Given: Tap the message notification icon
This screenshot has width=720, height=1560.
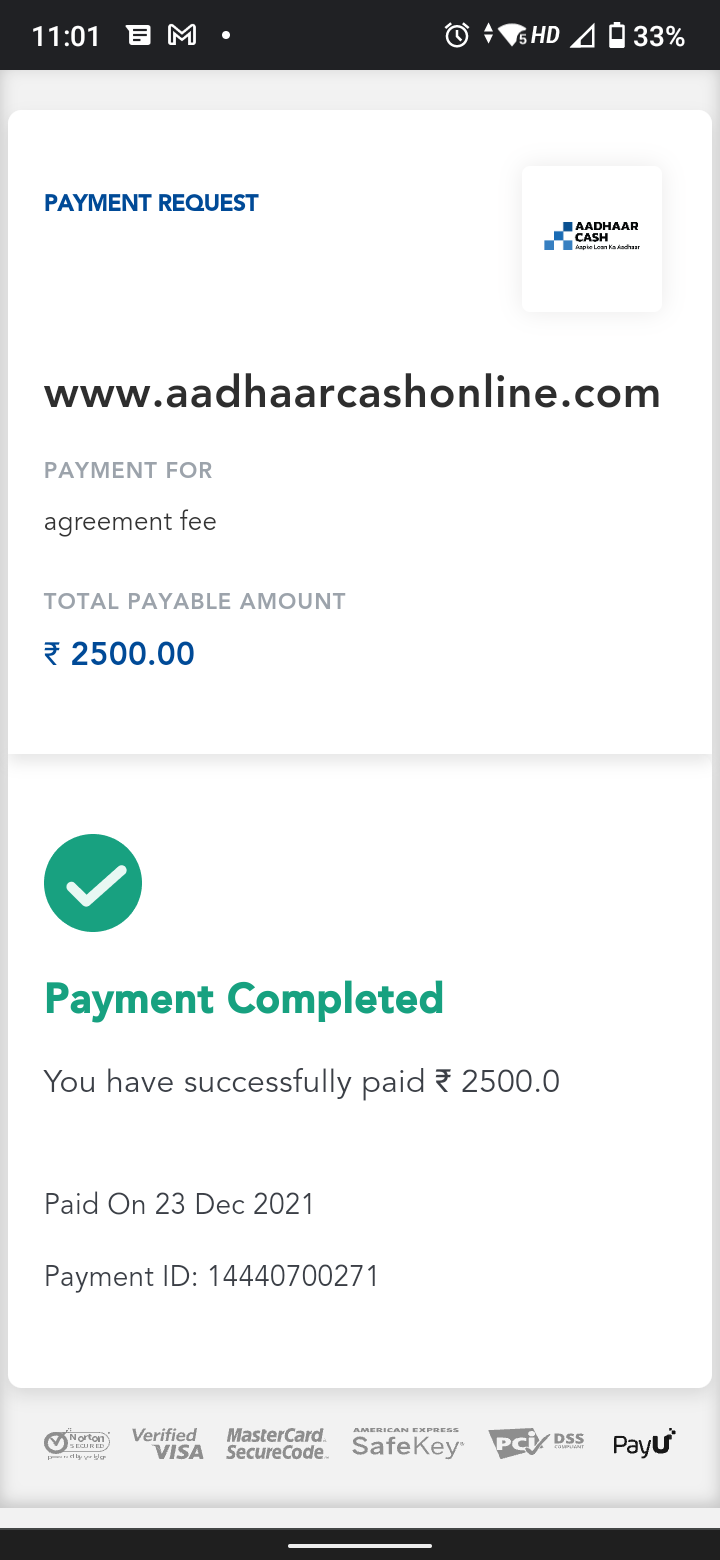Looking at the screenshot, I should point(139,36).
